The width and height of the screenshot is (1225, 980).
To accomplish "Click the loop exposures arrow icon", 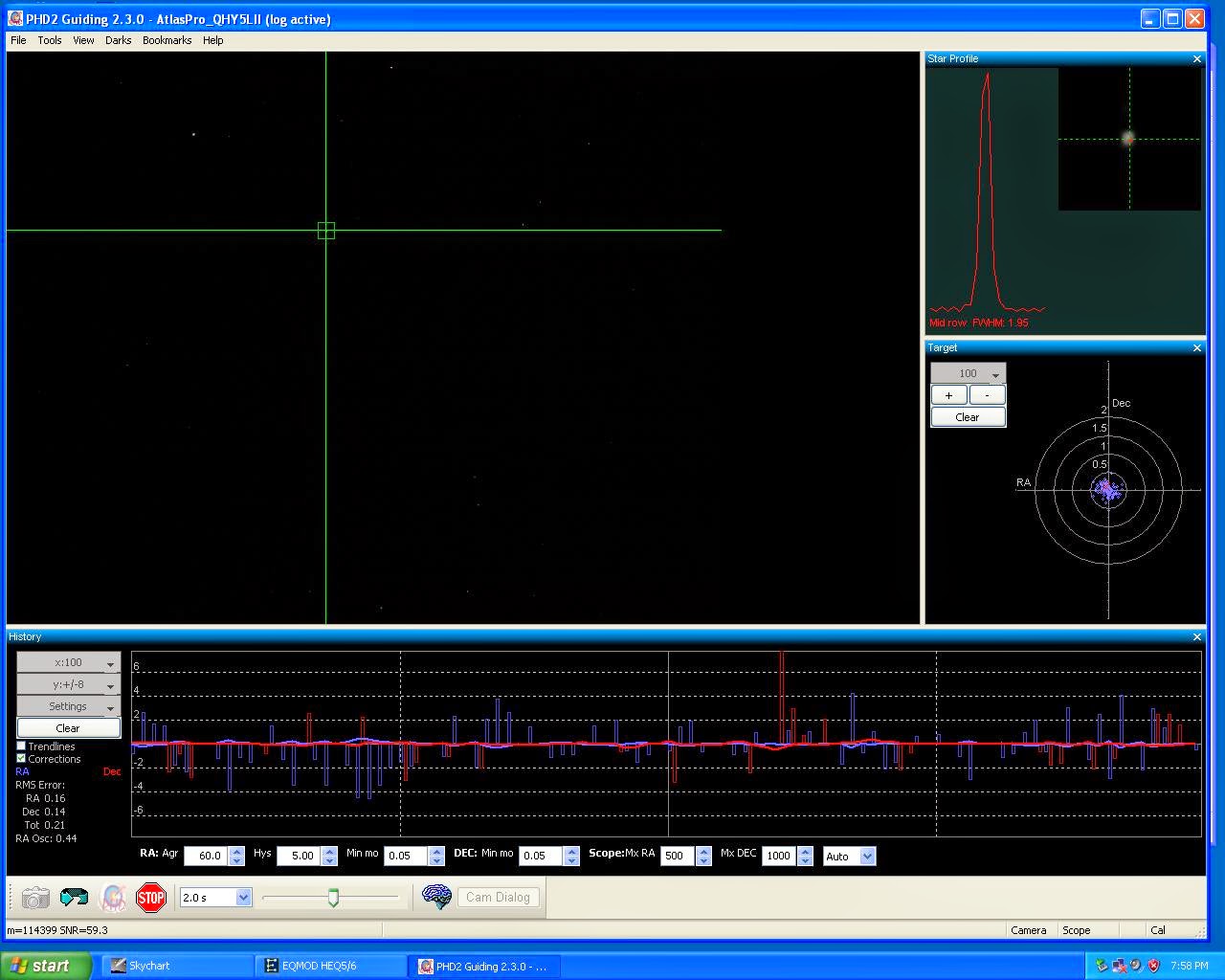I will pos(74,898).
